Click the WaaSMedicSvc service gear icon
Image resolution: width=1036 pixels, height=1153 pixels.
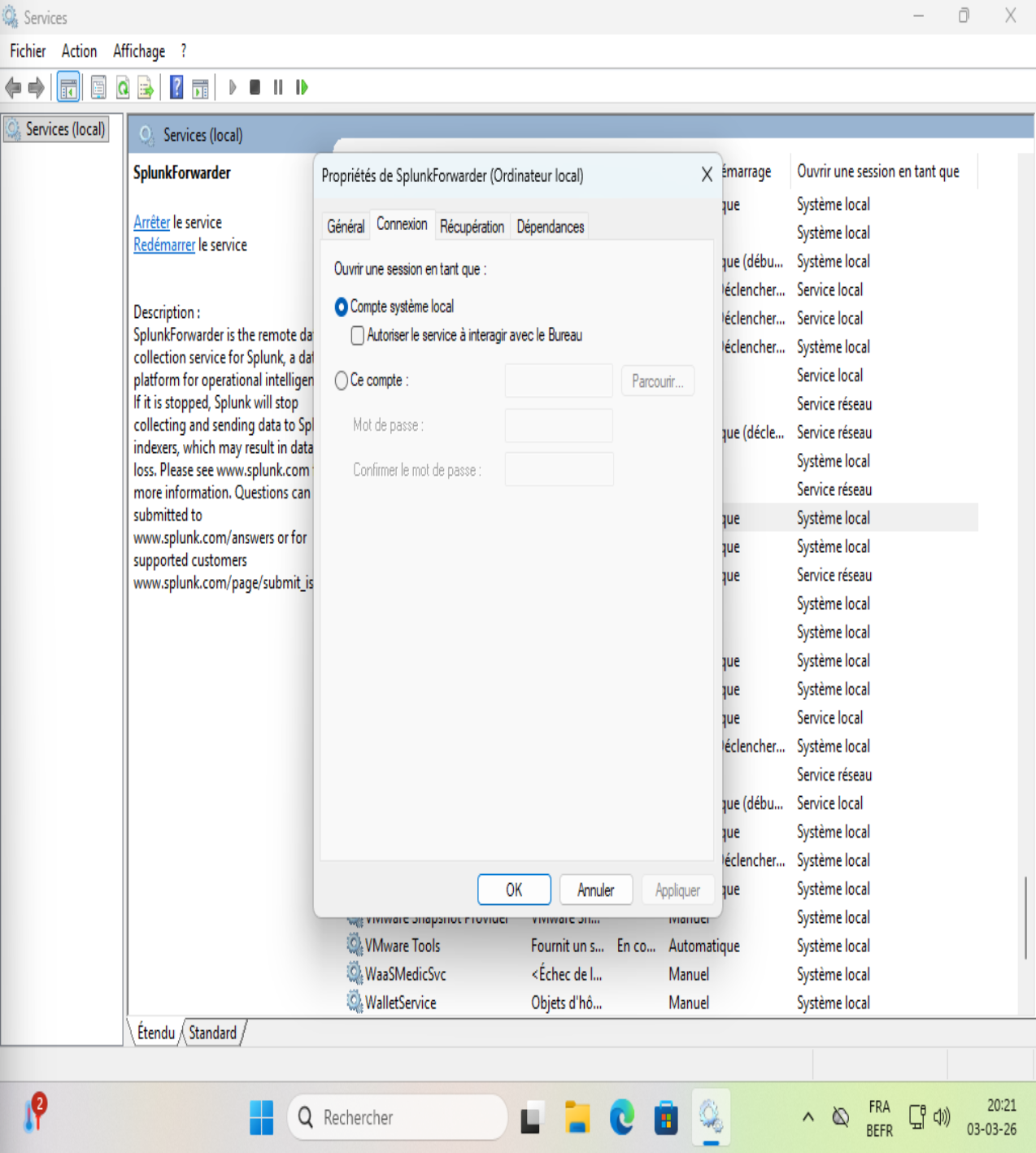(355, 972)
